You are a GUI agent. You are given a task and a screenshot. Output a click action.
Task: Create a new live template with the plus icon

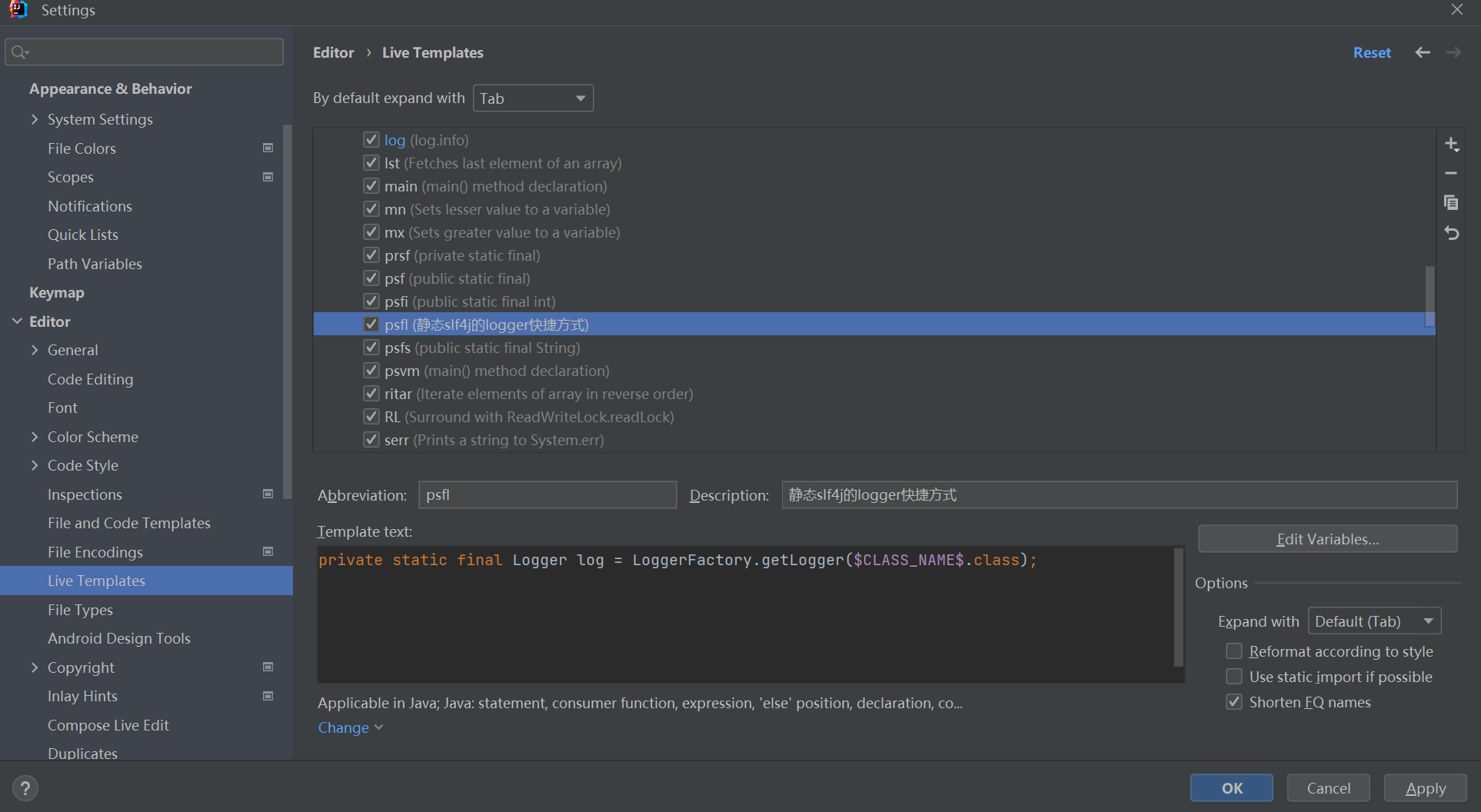coord(1452,144)
